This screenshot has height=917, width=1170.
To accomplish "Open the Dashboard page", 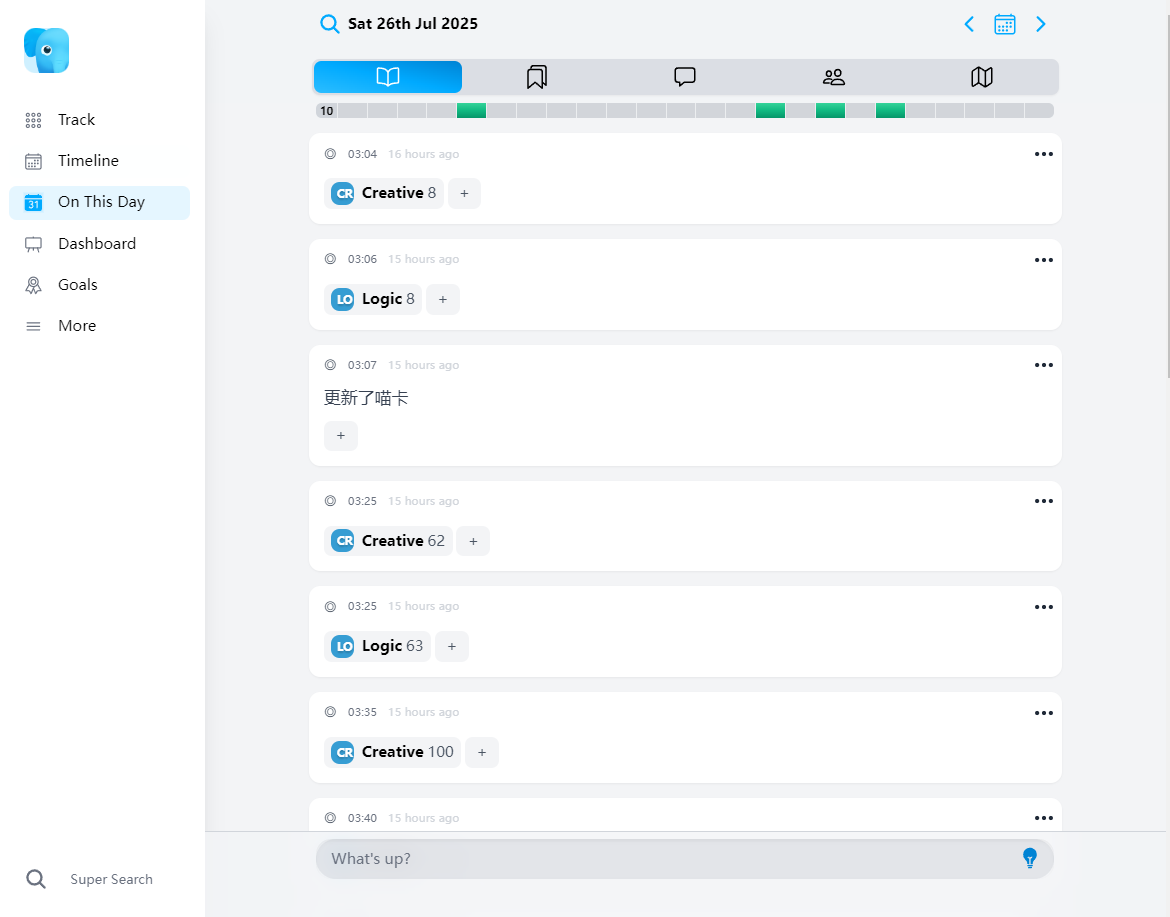I will [99, 244].
